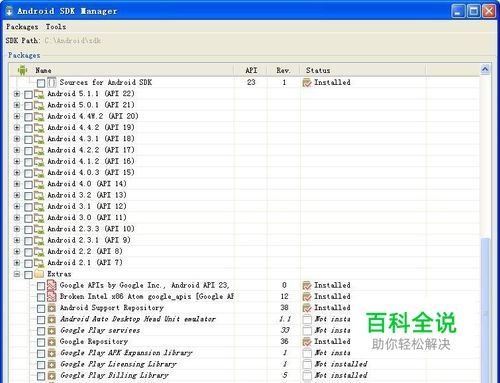Click the Sources for Android SDK document icon
Screen dimensions: 500x383
click(52, 82)
